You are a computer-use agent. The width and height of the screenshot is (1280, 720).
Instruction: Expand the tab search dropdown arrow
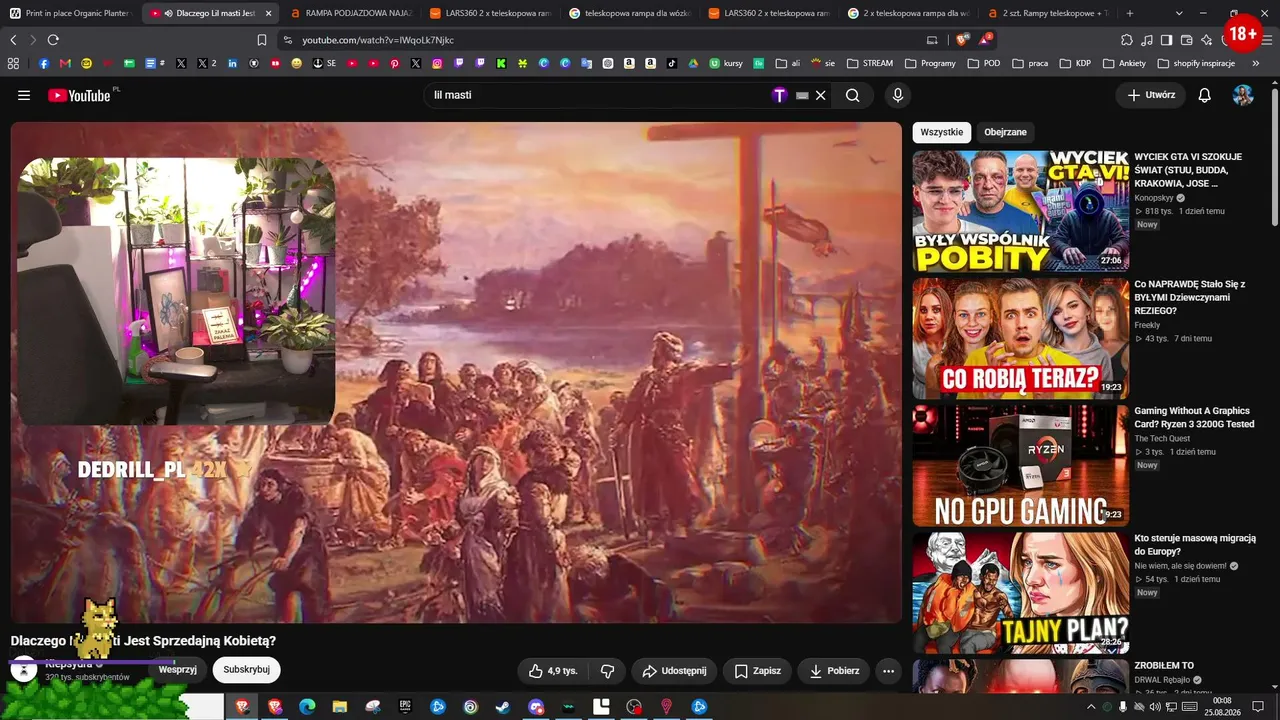[x=1179, y=13]
